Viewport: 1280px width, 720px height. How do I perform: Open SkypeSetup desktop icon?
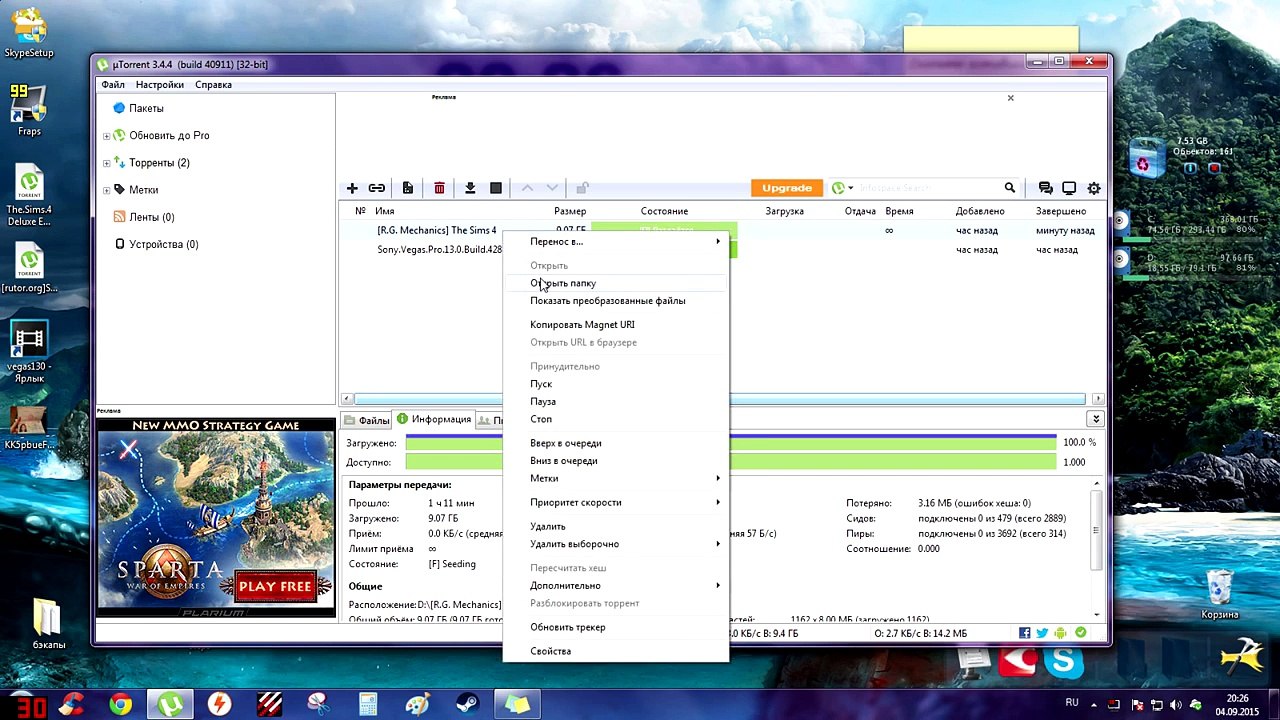coord(29,33)
